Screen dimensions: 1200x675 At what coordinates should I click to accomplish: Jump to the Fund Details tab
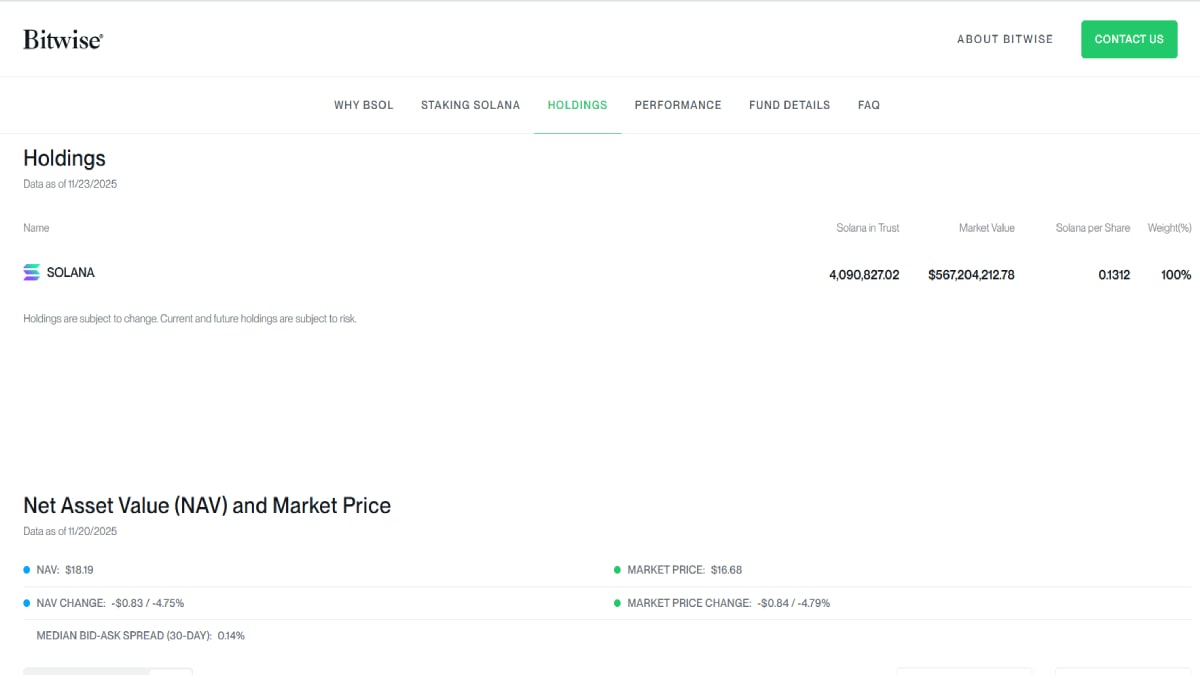click(789, 105)
